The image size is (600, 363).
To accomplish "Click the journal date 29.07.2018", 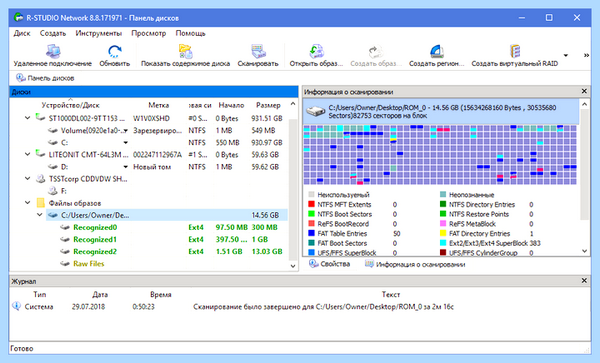I will pos(88,306).
